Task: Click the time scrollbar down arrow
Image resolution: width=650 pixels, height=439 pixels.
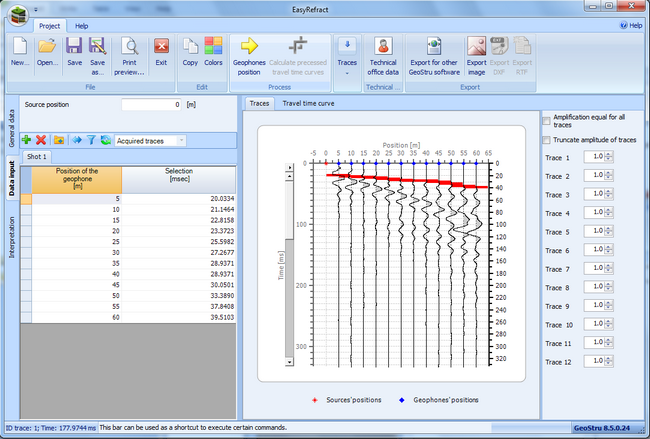Action: (289, 362)
